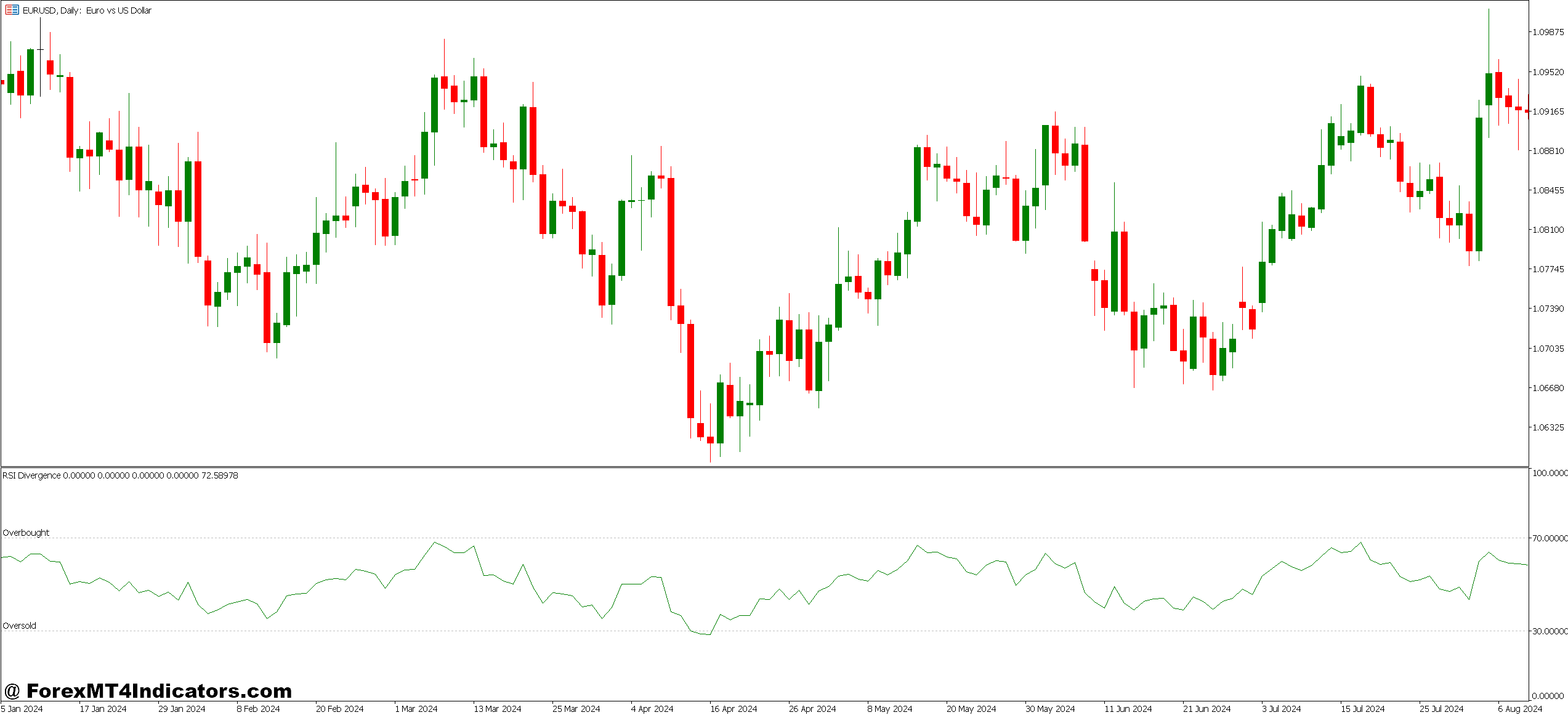The height and width of the screenshot is (715, 1568).
Task: Select the chart title 'EURUSD, Daily: Euro vs US Dollar'
Action: click(85, 10)
